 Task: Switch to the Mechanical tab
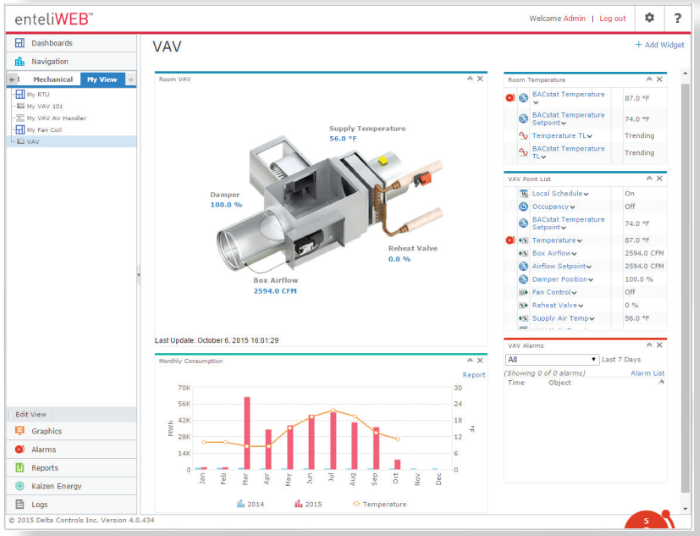pyautogui.click(x=53, y=79)
